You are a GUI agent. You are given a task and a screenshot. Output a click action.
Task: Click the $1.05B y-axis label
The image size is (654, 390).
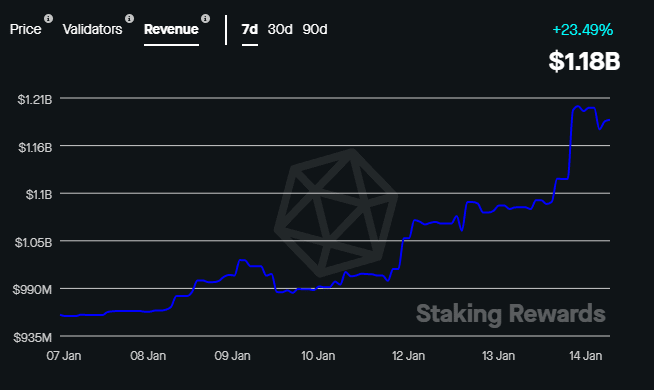tap(33, 242)
